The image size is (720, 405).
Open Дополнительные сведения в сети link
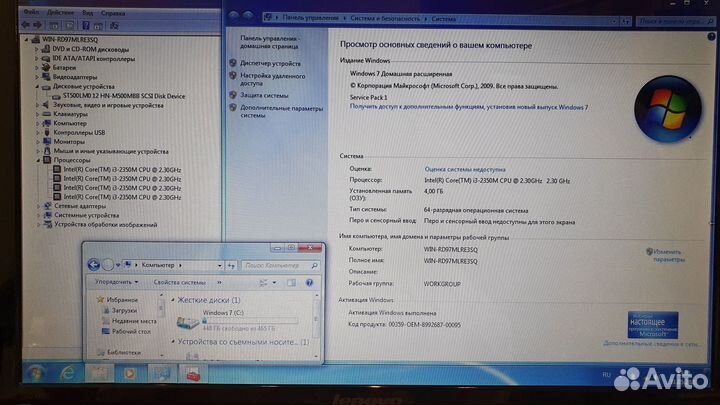point(651,343)
